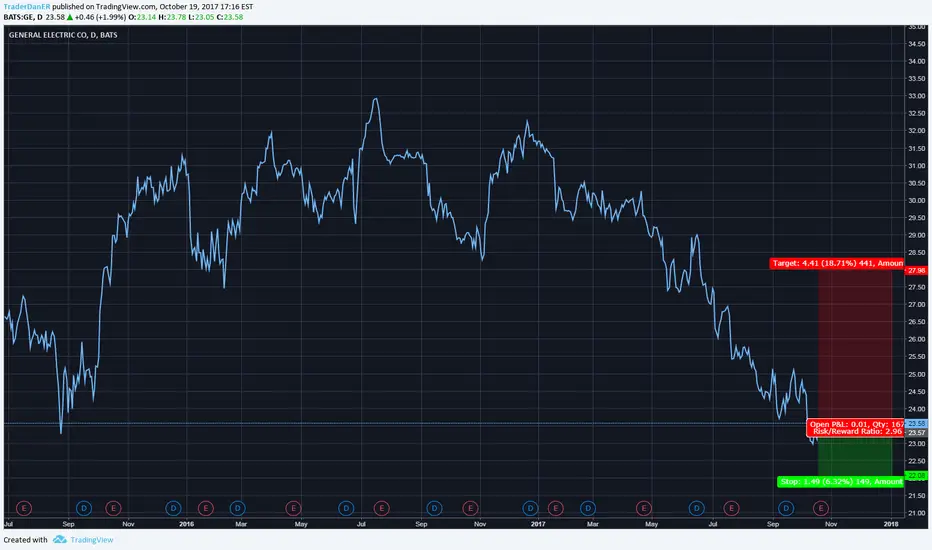
Task: Click the dividend D marker just after Sep 2016
Action: [x=434, y=508]
